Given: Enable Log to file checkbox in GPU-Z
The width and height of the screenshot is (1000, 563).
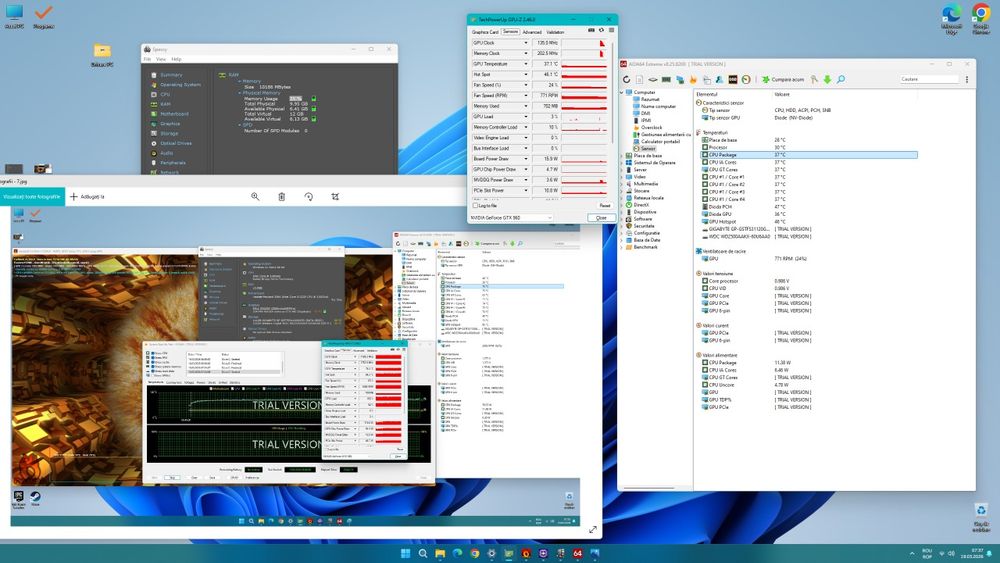Looking at the screenshot, I should [x=475, y=205].
